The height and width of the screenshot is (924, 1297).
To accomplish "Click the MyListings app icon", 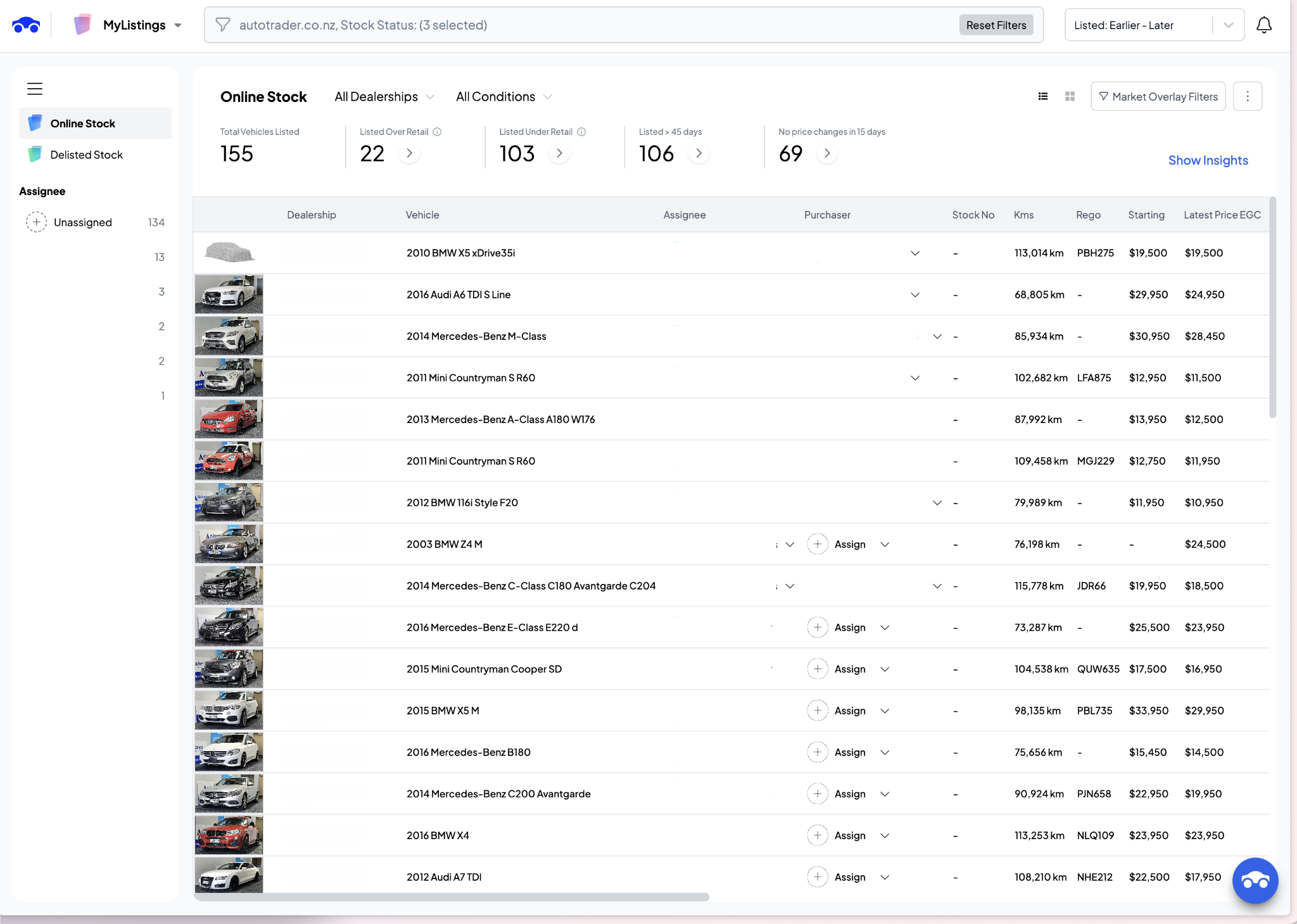I will (x=82, y=25).
